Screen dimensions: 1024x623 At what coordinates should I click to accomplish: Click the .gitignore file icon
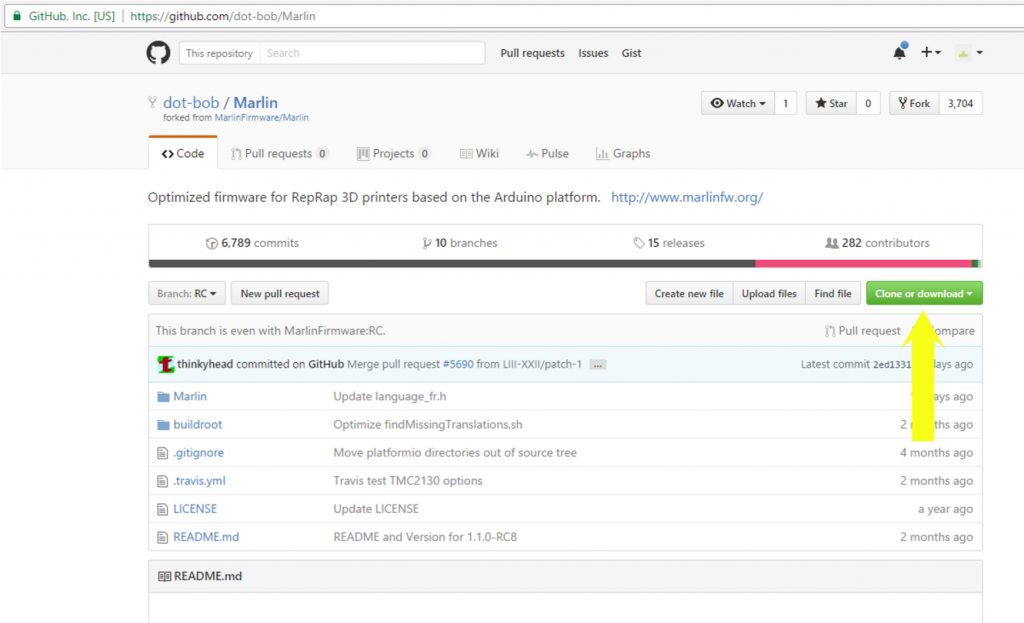pos(163,453)
